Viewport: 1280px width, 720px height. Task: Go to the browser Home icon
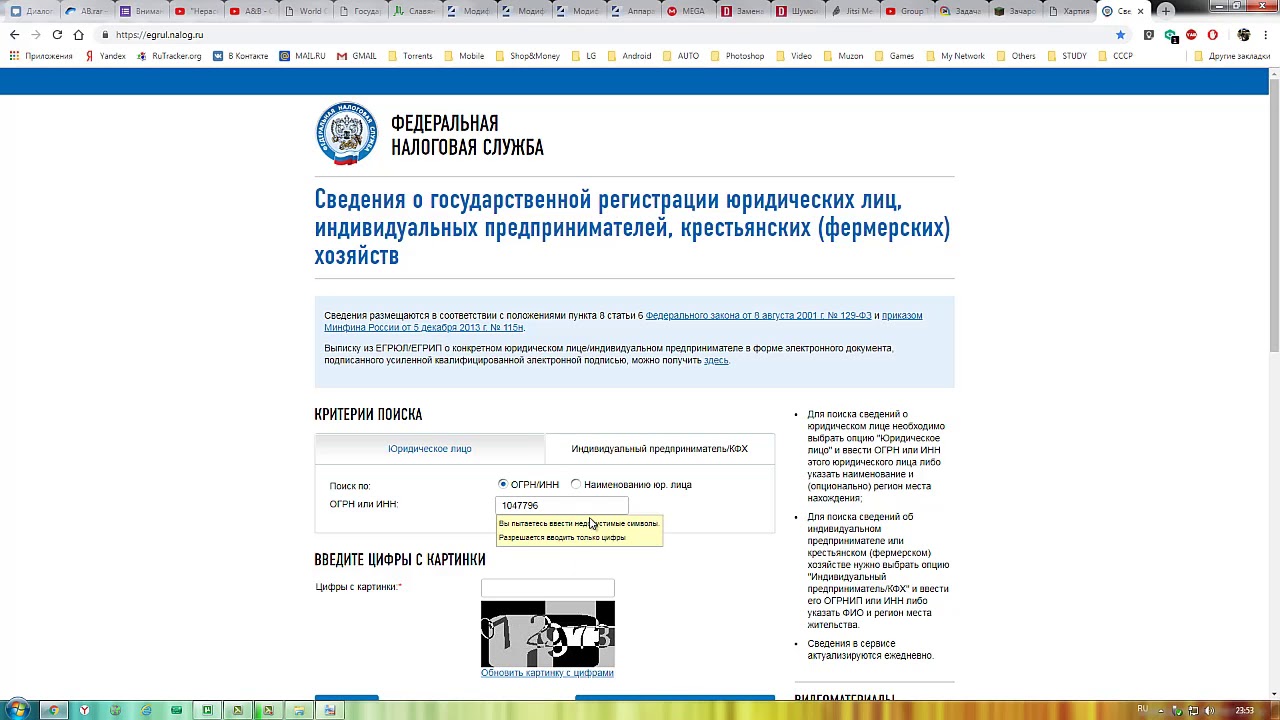point(78,35)
